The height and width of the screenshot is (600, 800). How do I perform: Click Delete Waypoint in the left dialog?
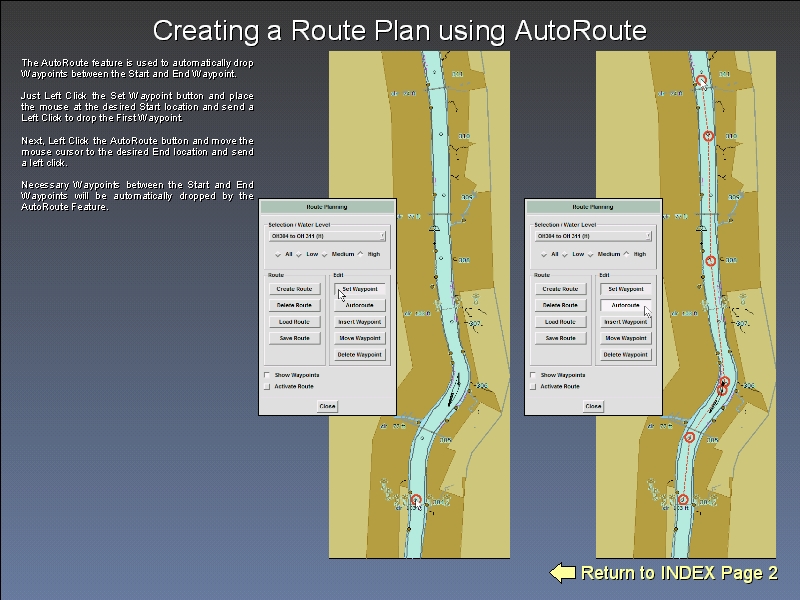click(x=360, y=355)
